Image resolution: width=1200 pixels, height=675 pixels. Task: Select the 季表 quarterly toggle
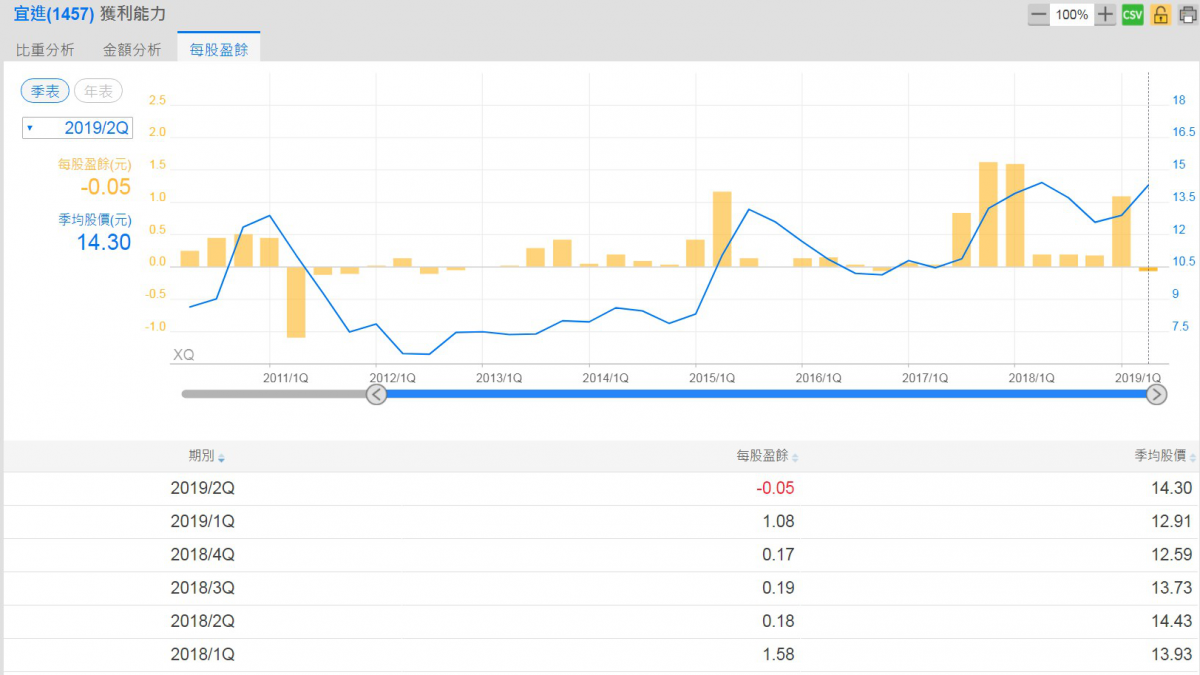click(45, 91)
